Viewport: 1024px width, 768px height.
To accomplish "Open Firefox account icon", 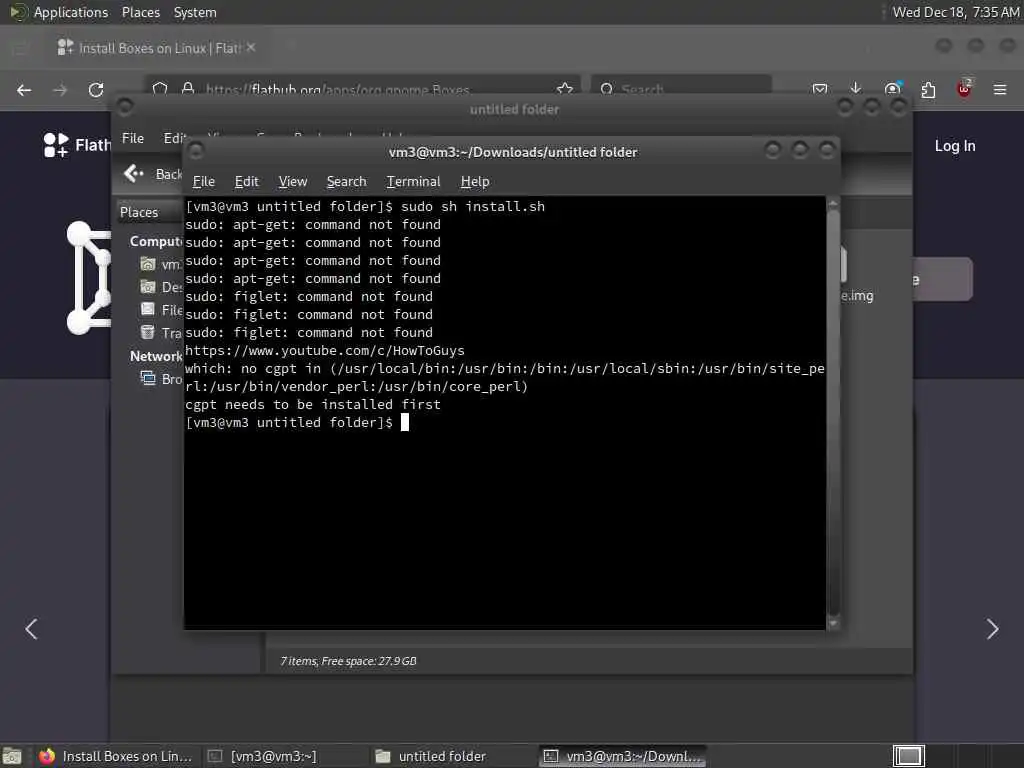I will (892, 89).
